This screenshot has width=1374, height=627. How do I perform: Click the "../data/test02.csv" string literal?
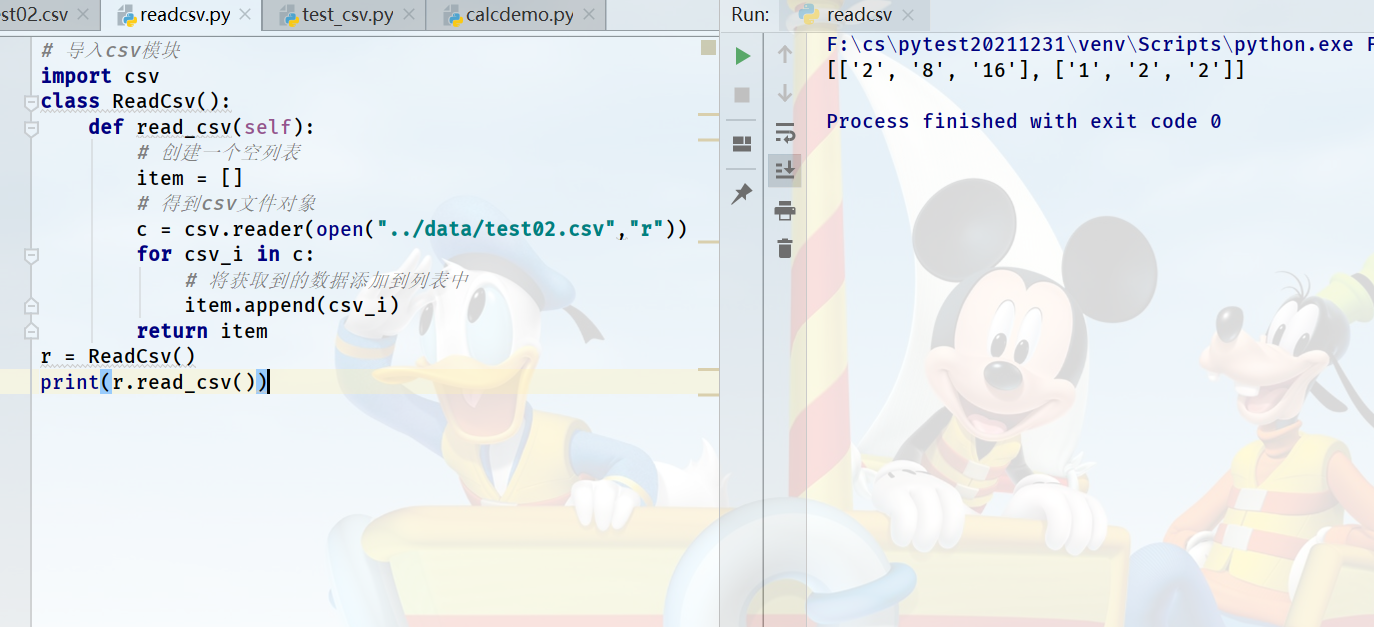pyautogui.click(x=496, y=229)
